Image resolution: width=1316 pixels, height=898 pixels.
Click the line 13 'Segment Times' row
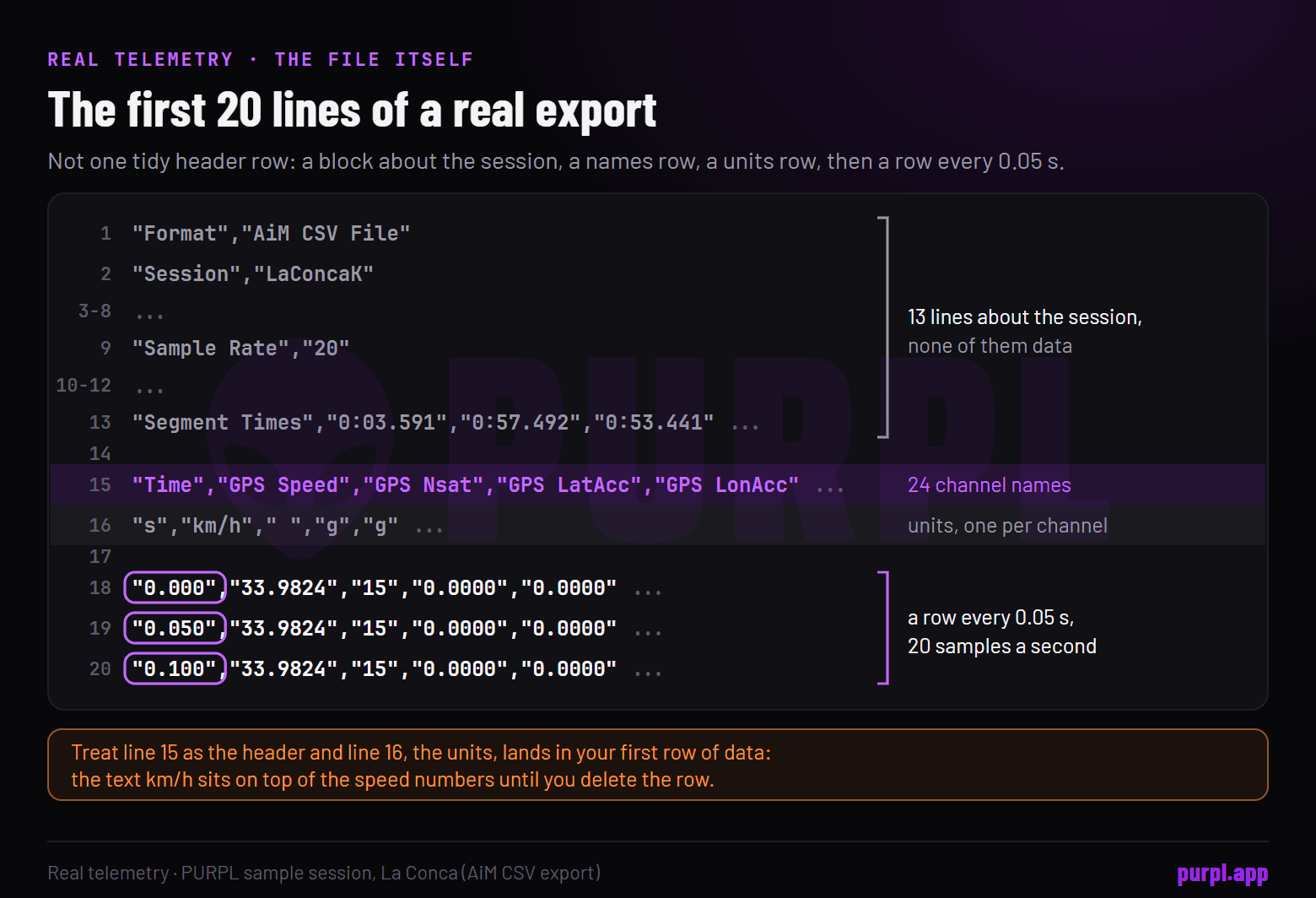coord(445,422)
